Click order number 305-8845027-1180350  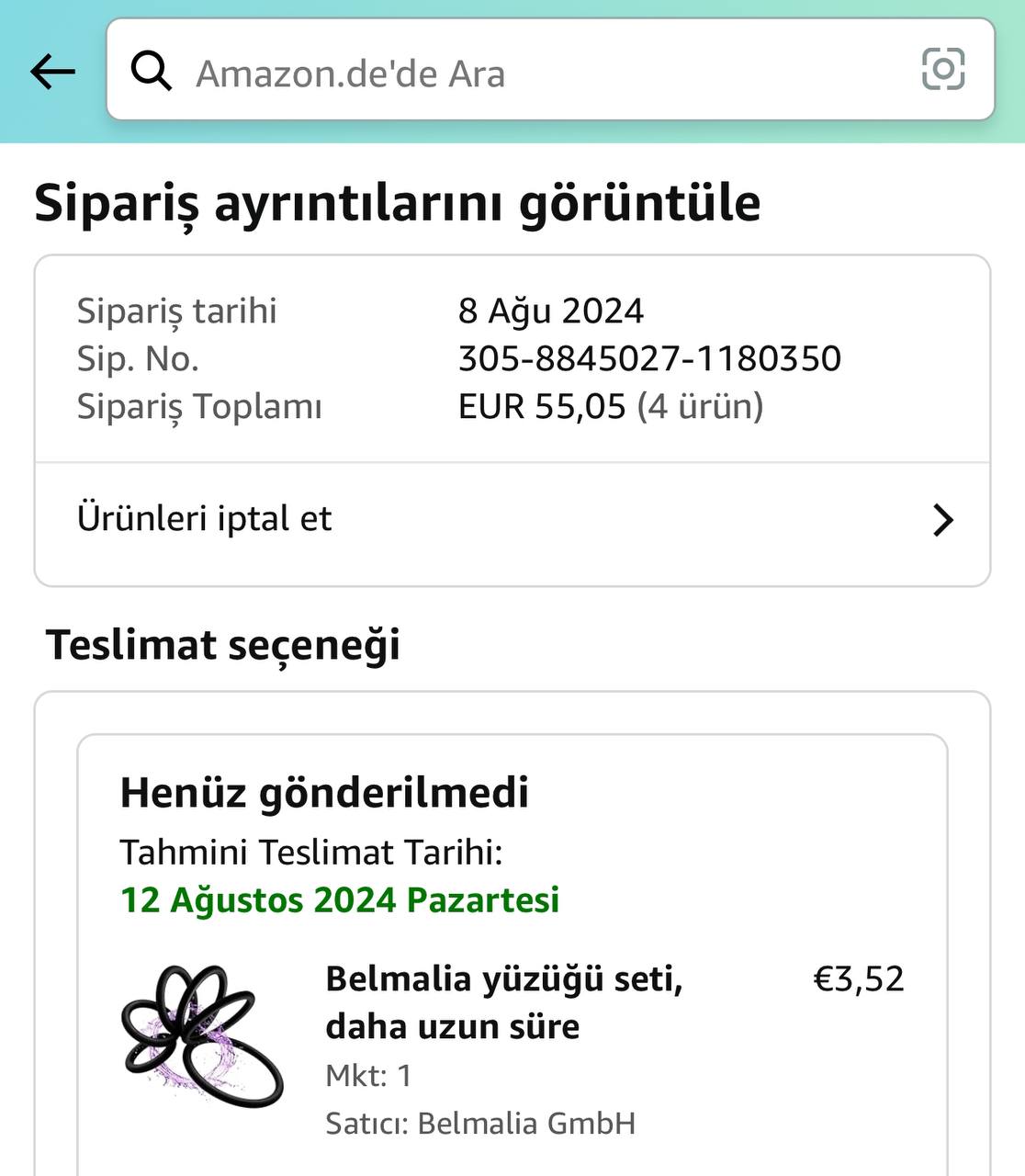coord(649,358)
